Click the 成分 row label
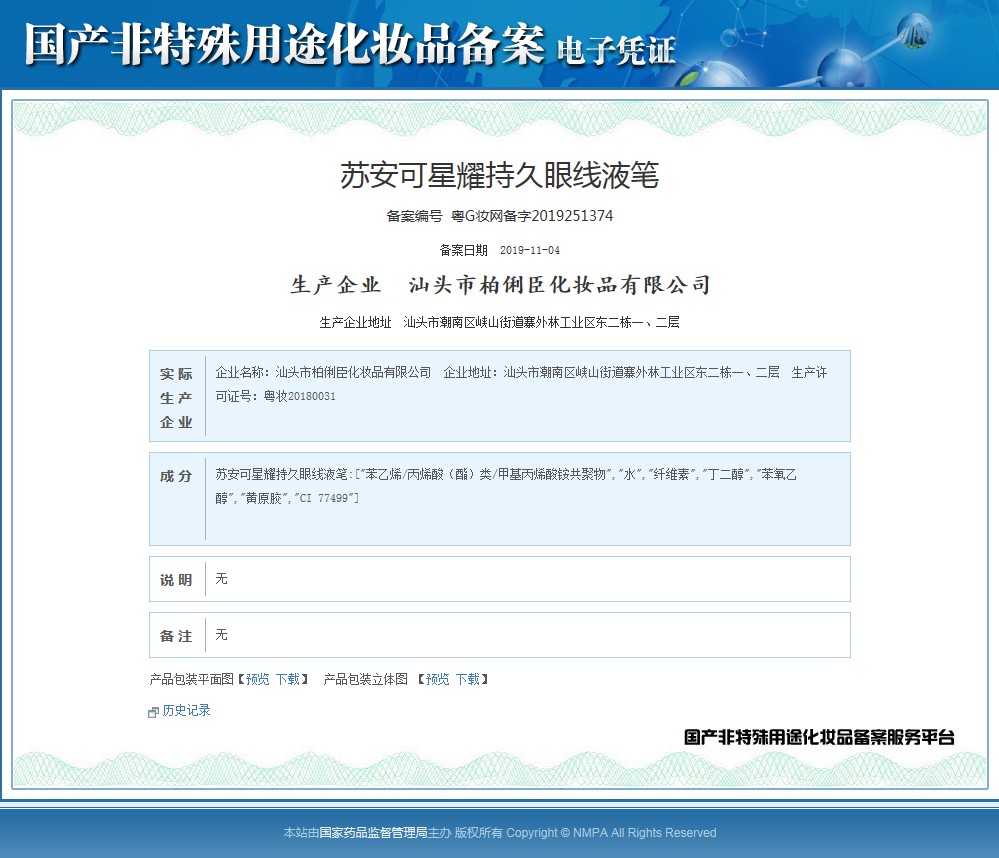The height and width of the screenshot is (858, 999). pos(176,476)
